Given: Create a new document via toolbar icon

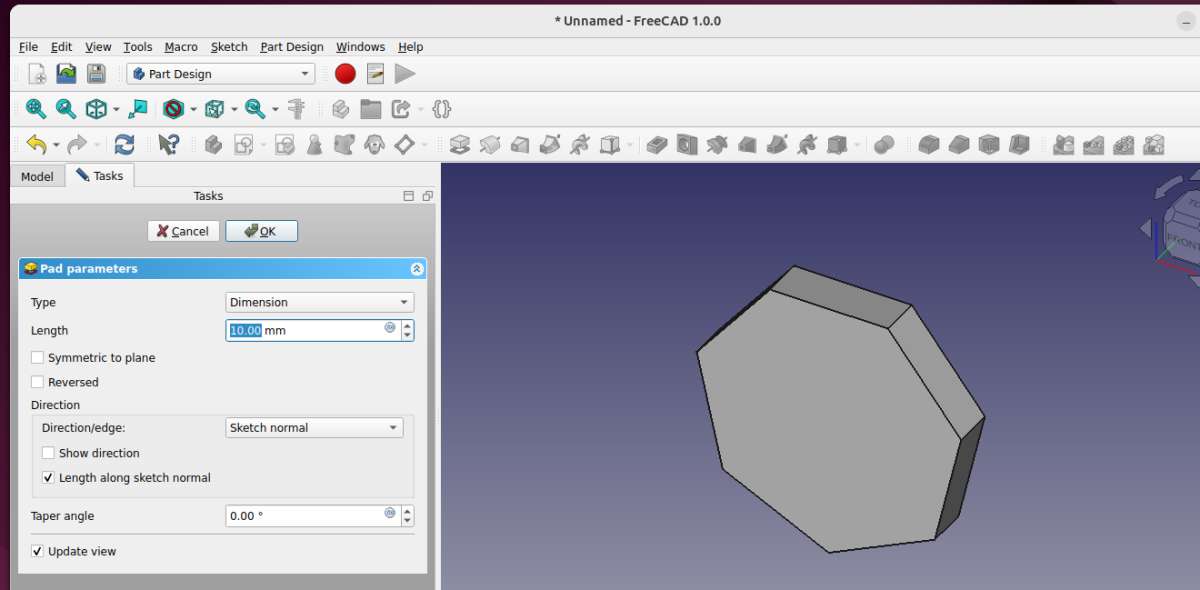Looking at the screenshot, I should tap(37, 73).
